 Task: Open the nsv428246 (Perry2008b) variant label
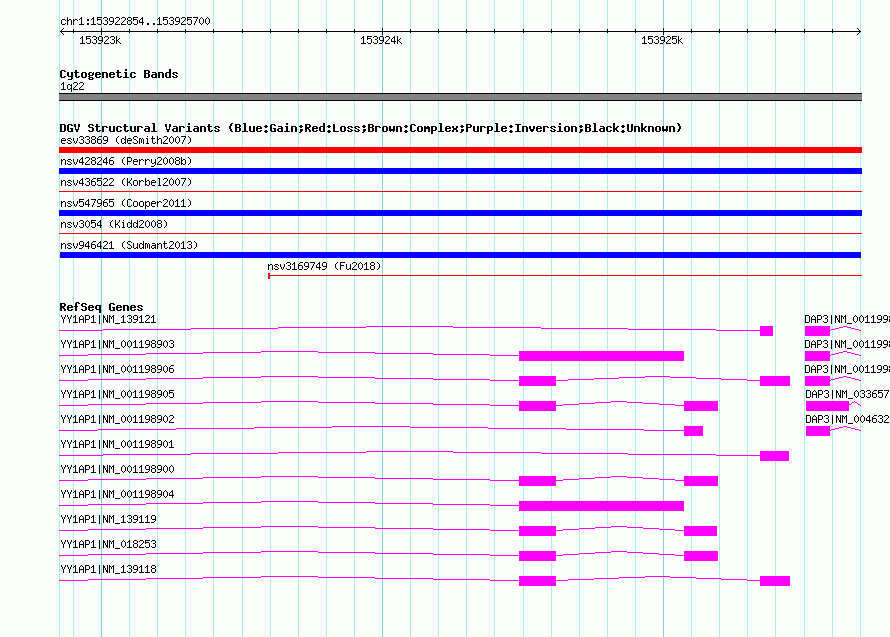126,161
